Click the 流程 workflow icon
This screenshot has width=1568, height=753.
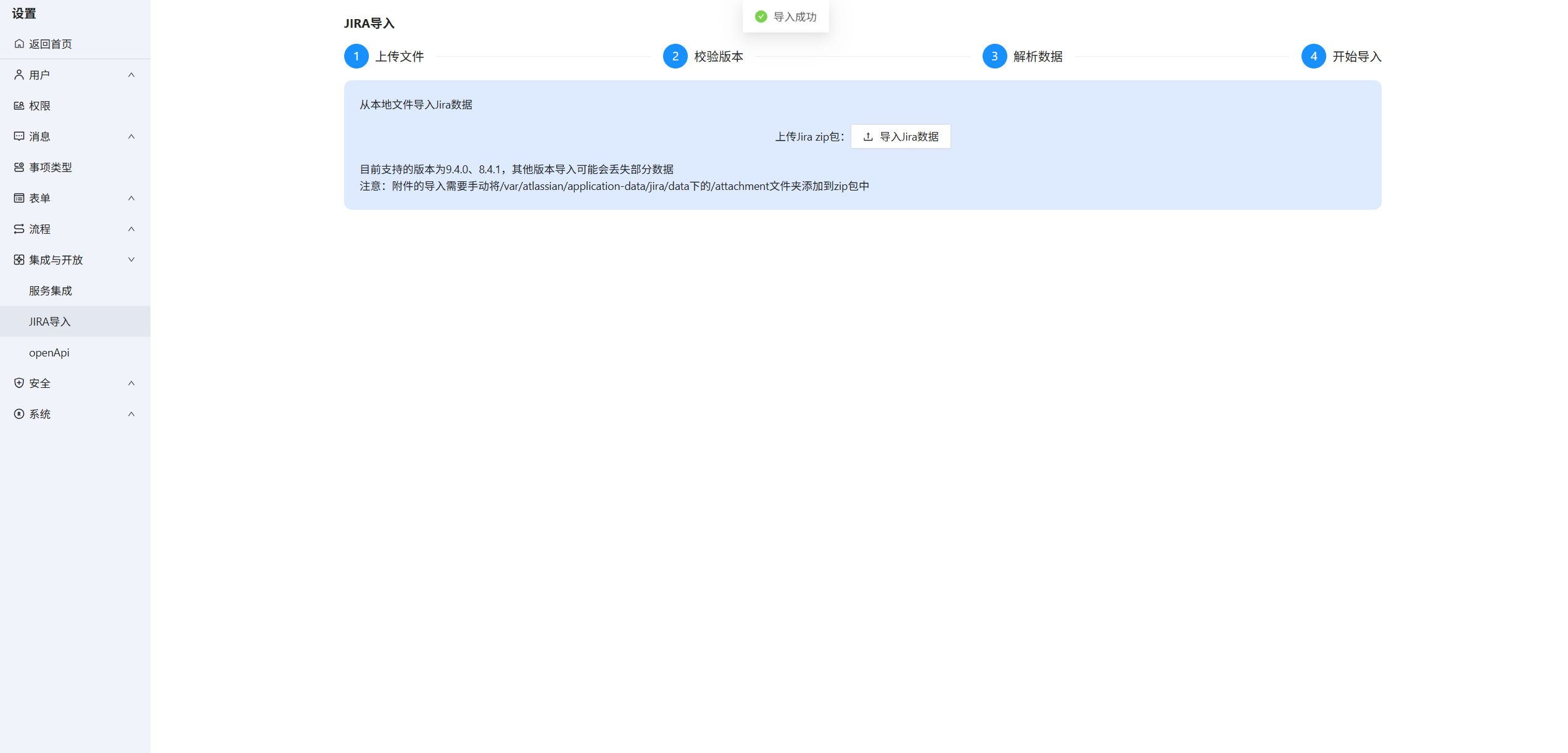pos(19,229)
